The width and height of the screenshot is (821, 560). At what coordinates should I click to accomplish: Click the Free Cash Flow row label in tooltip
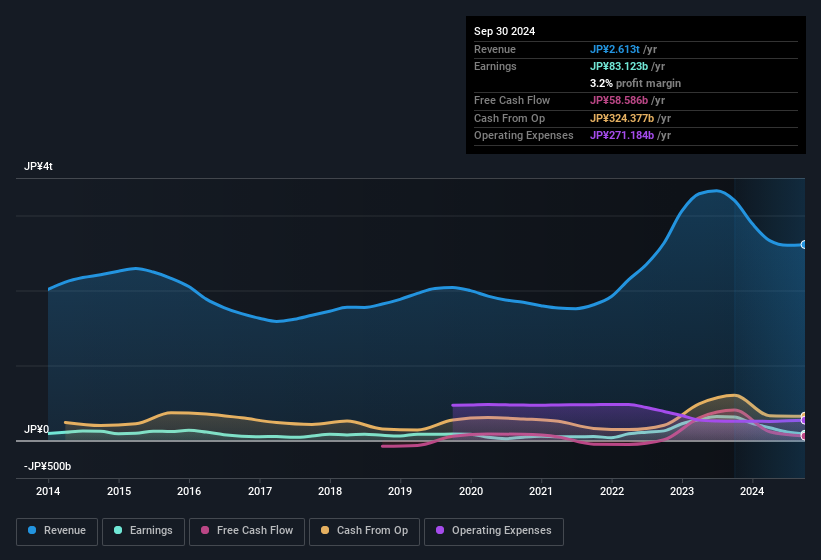click(x=512, y=100)
